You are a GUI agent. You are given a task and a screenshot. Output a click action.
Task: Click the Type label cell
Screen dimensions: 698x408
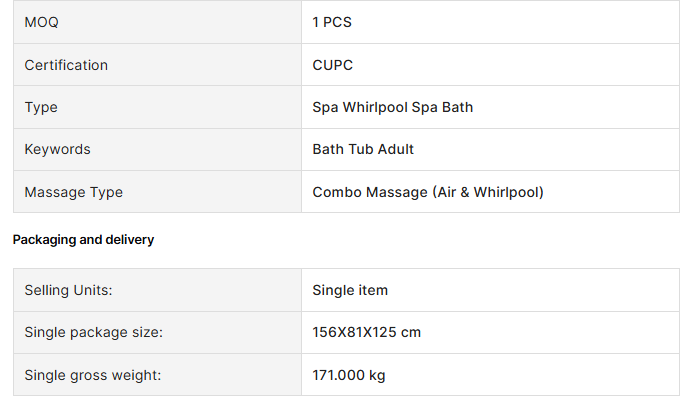coord(157,107)
